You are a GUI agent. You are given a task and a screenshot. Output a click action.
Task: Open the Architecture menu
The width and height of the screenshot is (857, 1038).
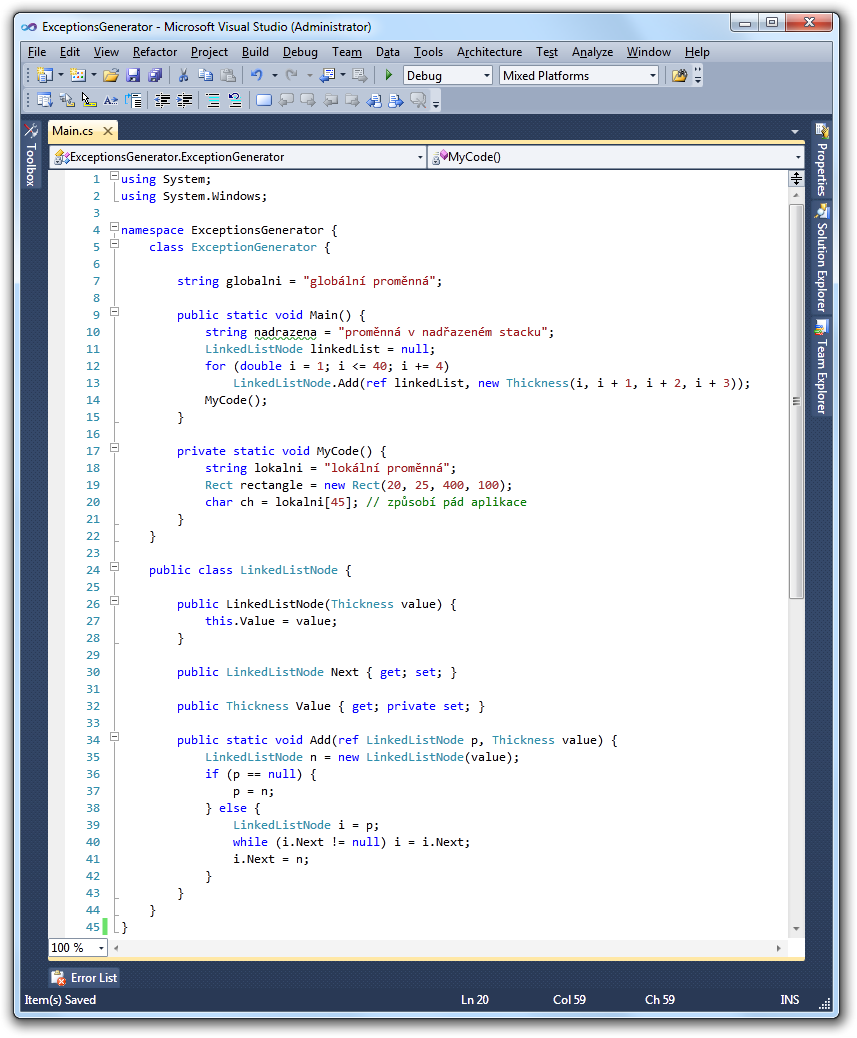[x=490, y=52]
